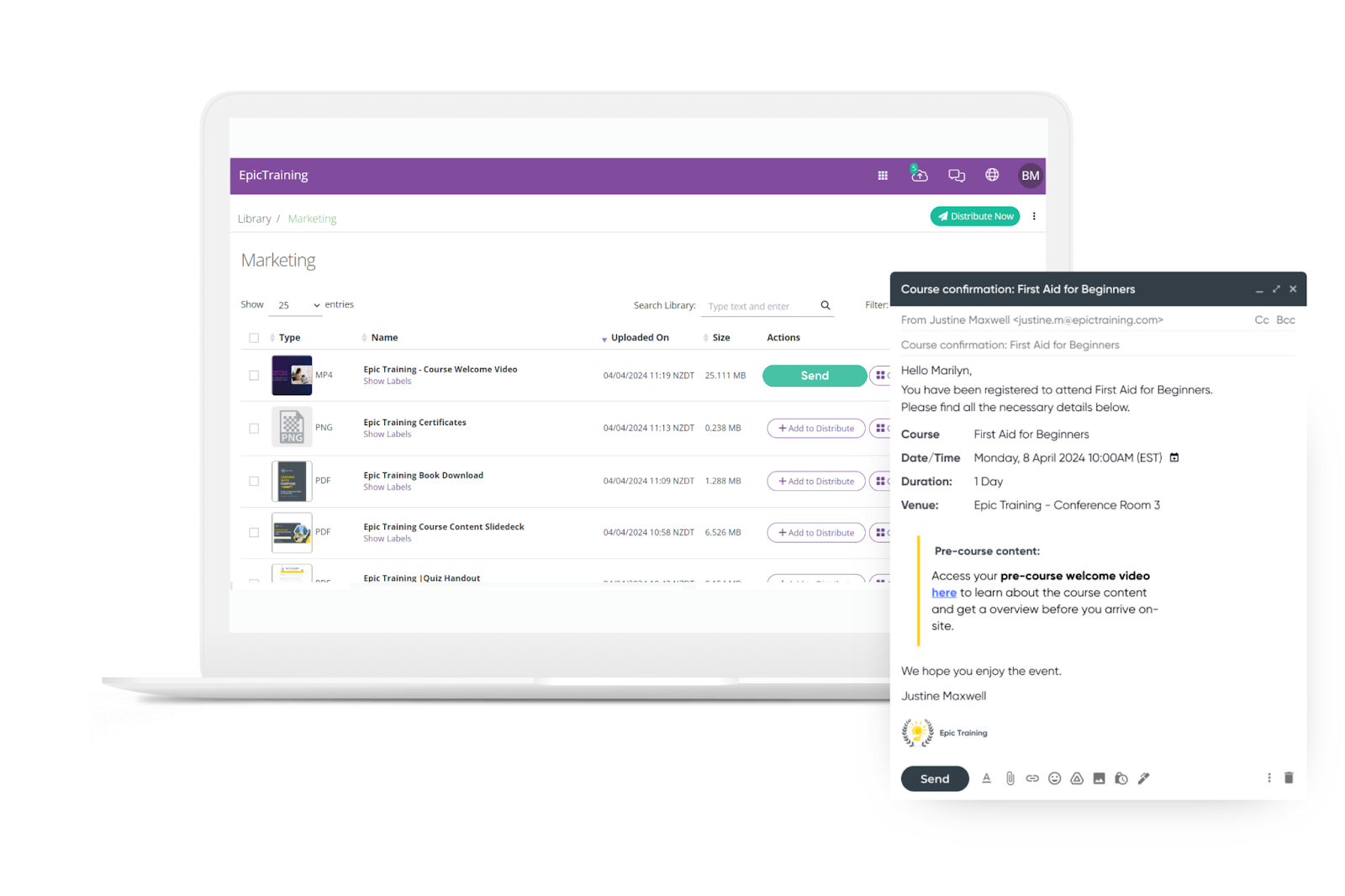Image resolution: width=1345 pixels, height=896 pixels.
Task: Select the Course Content Slidedeck row checkbox
Action: click(x=254, y=532)
